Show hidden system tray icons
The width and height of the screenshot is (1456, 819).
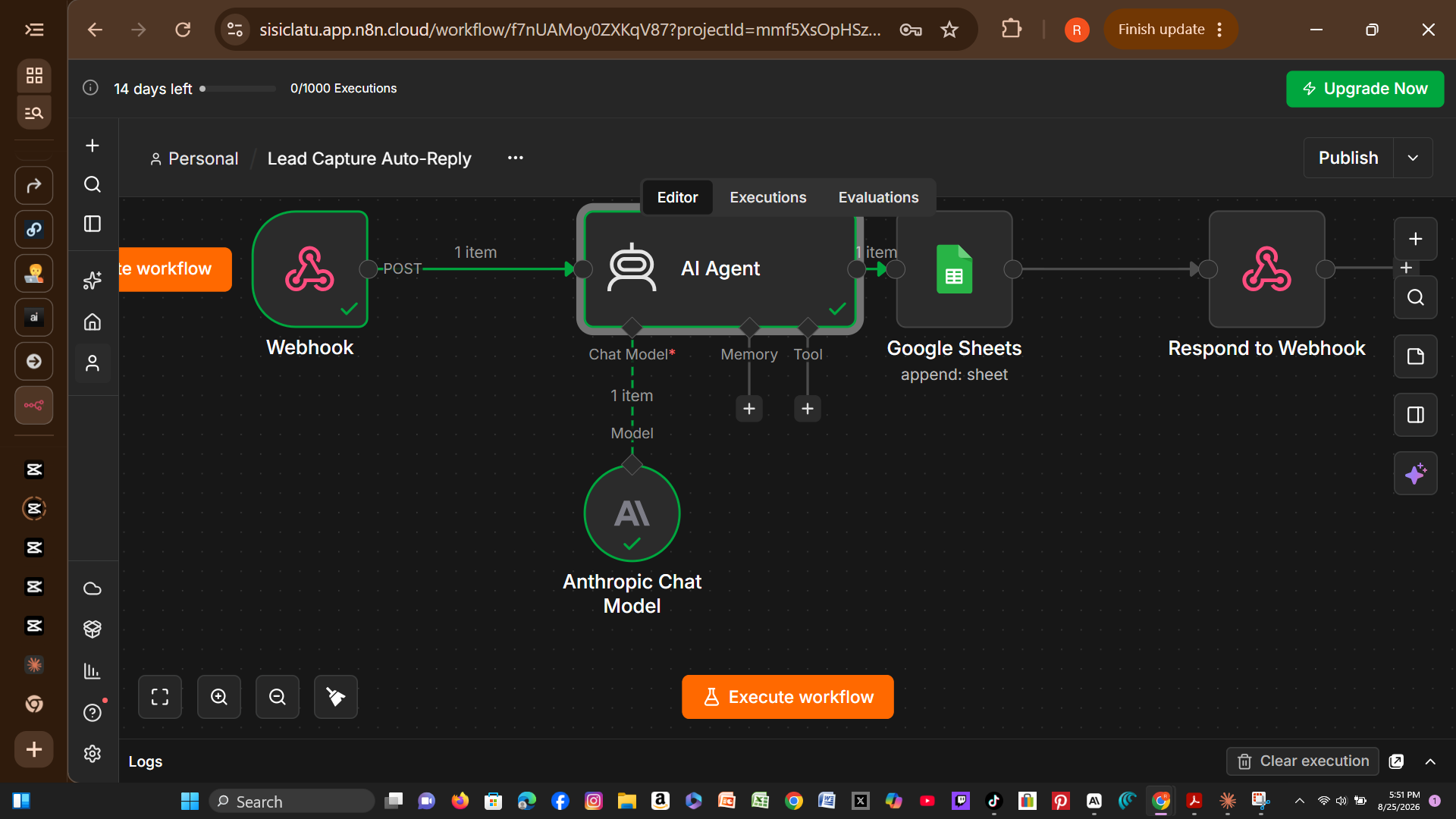1299,801
